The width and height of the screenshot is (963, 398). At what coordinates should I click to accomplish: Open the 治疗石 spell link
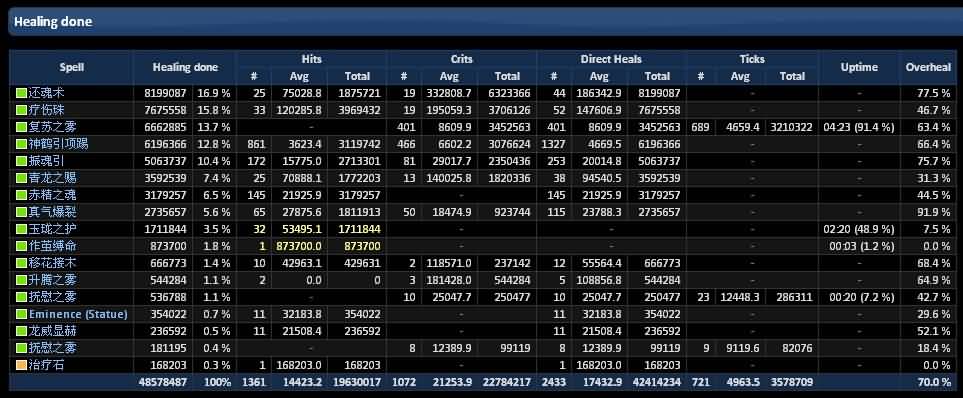46,365
